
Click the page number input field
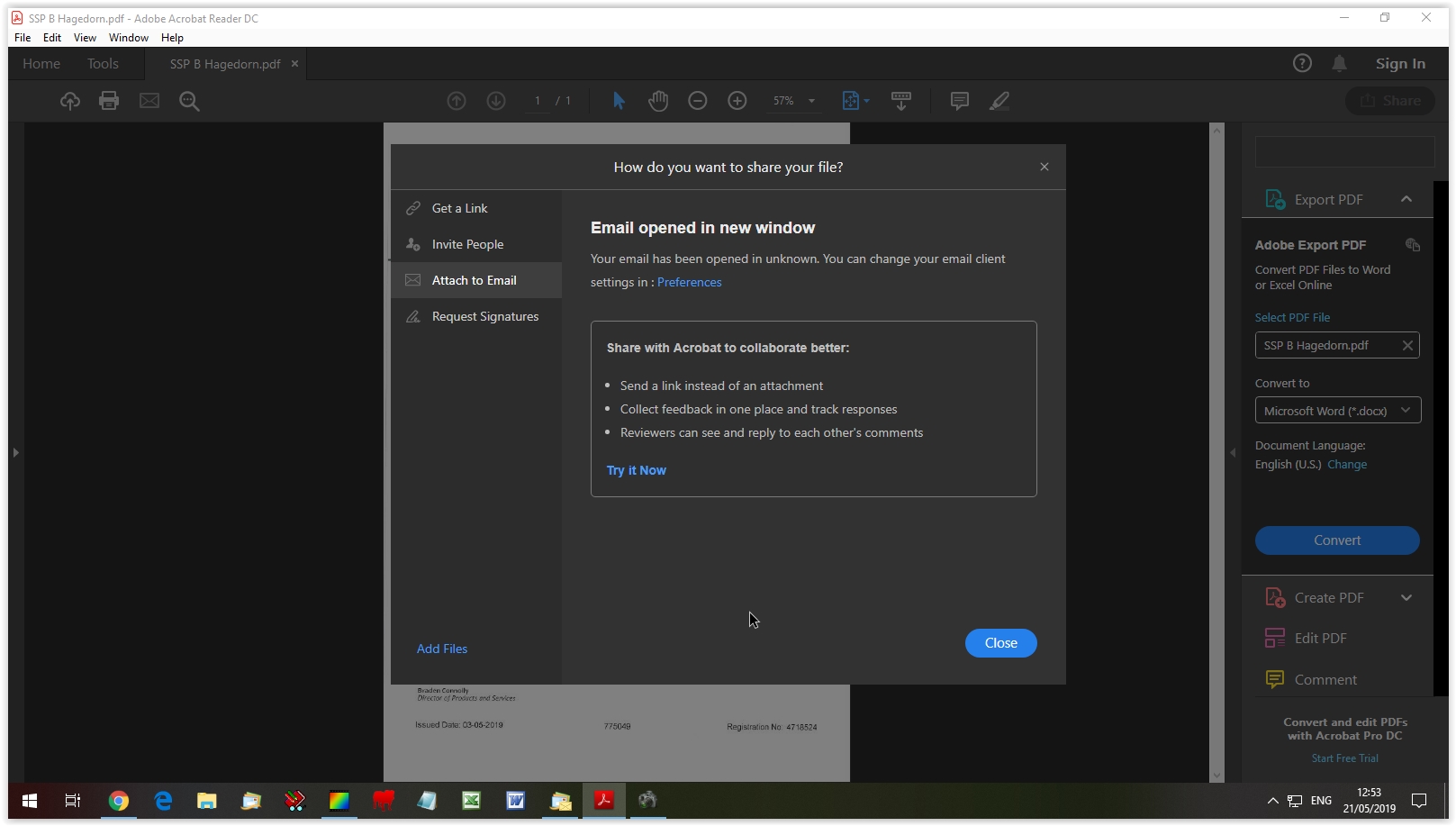click(538, 101)
